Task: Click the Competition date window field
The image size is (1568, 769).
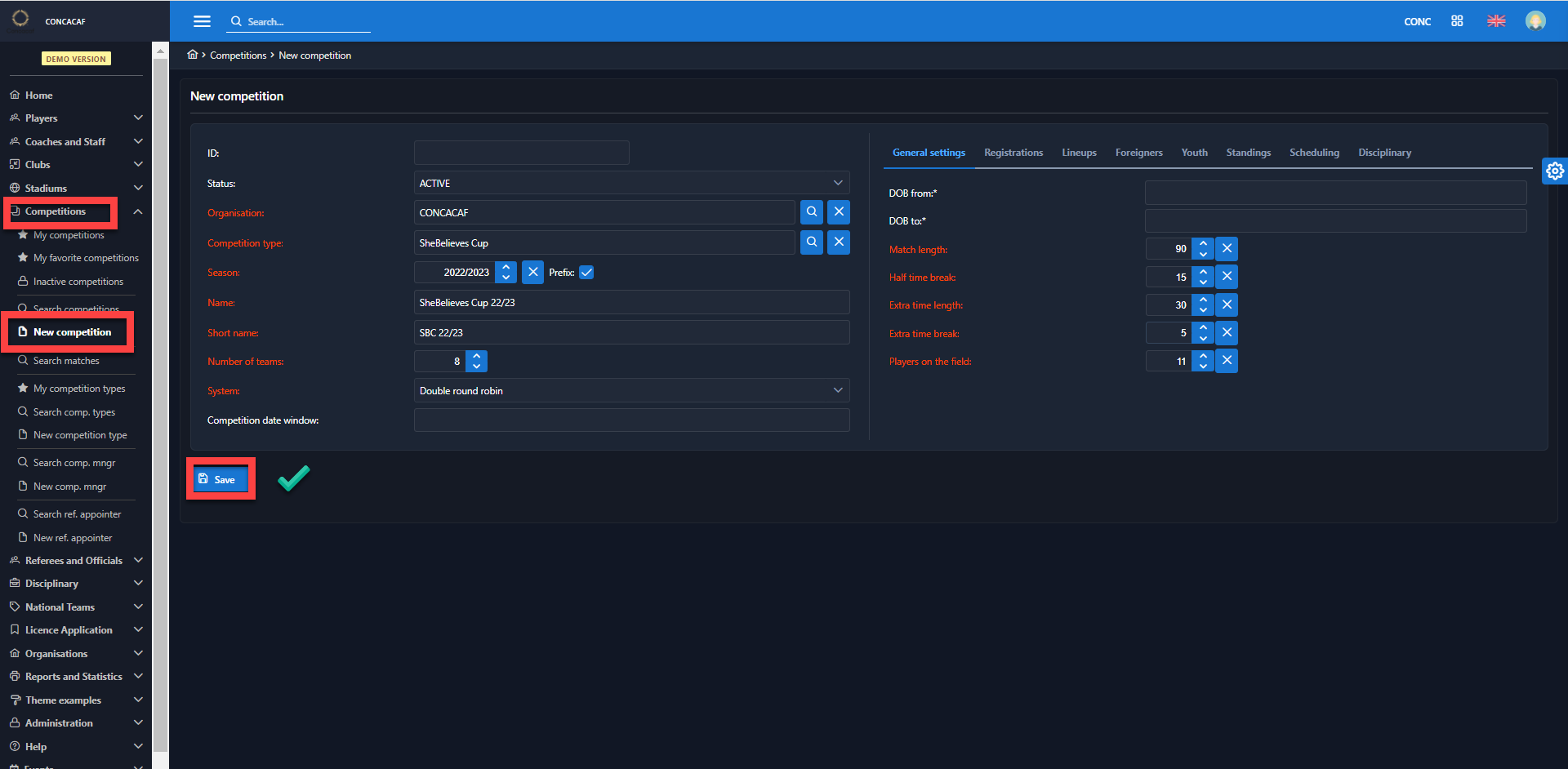Action: point(631,420)
